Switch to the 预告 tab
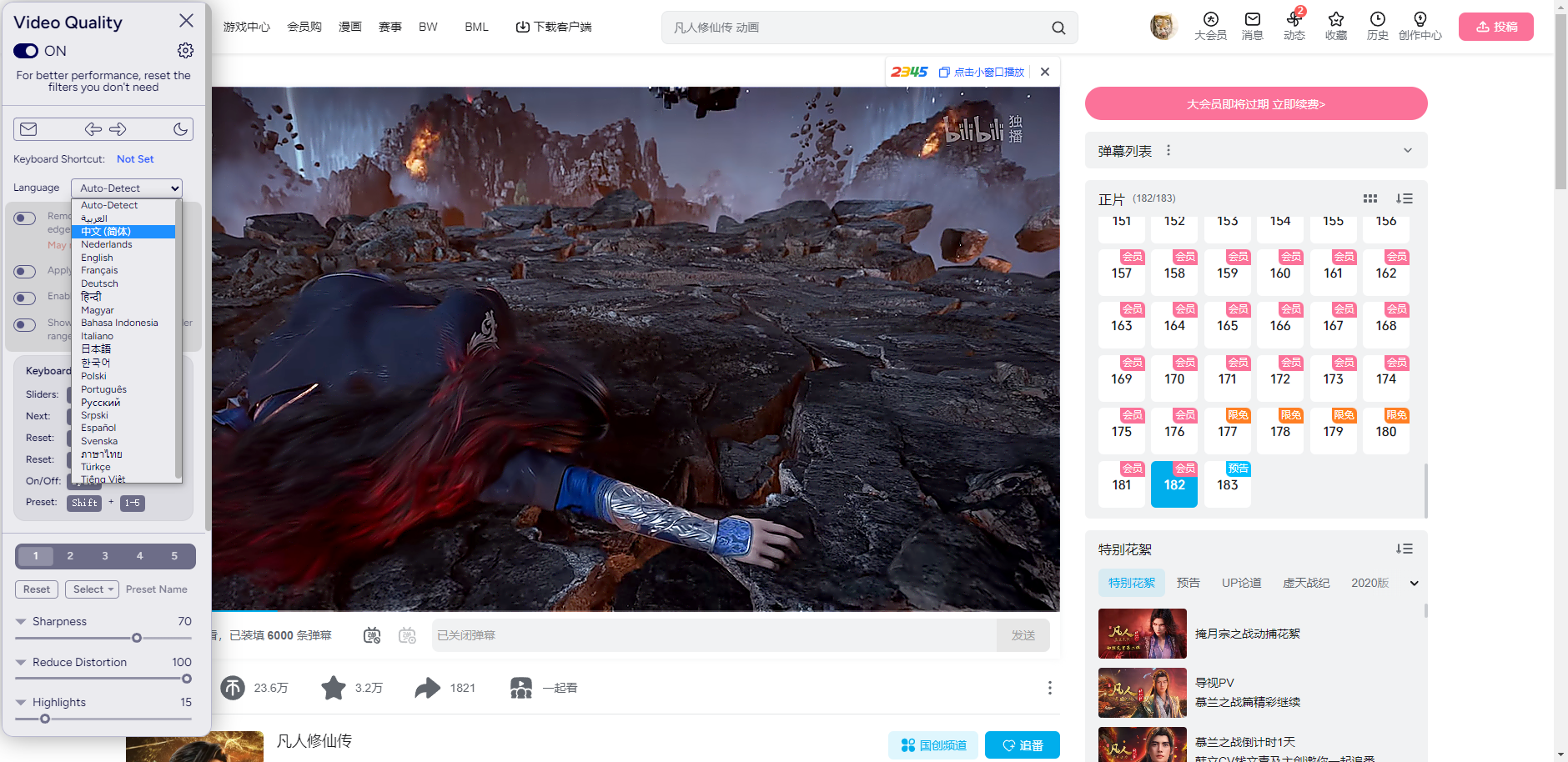The image size is (1568, 762). click(x=1189, y=583)
